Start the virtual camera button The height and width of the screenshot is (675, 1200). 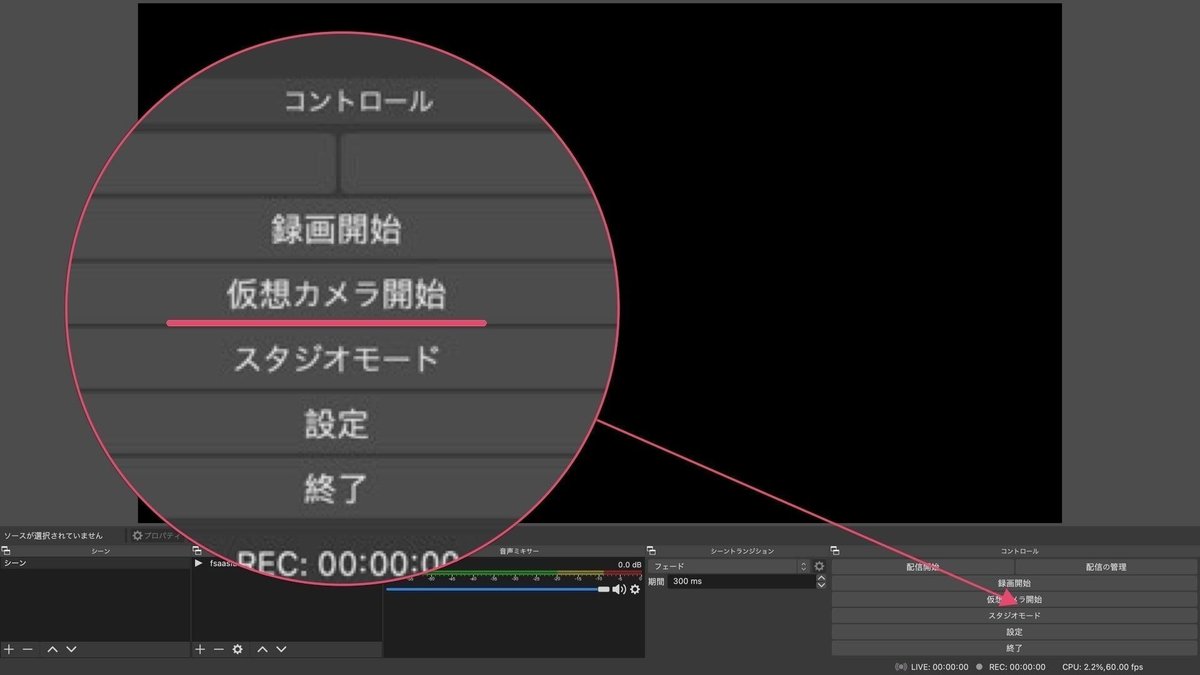coord(1014,599)
